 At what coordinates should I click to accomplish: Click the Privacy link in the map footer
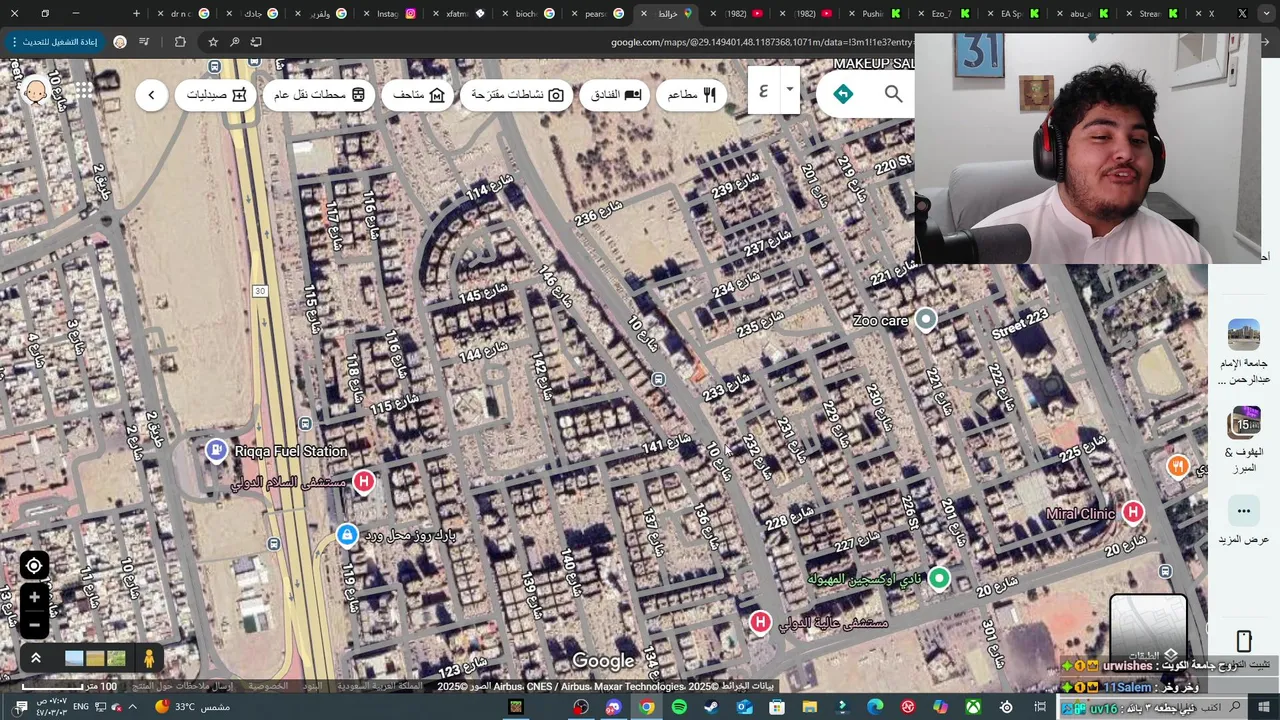pyautogui.click(x=268, y=686)
